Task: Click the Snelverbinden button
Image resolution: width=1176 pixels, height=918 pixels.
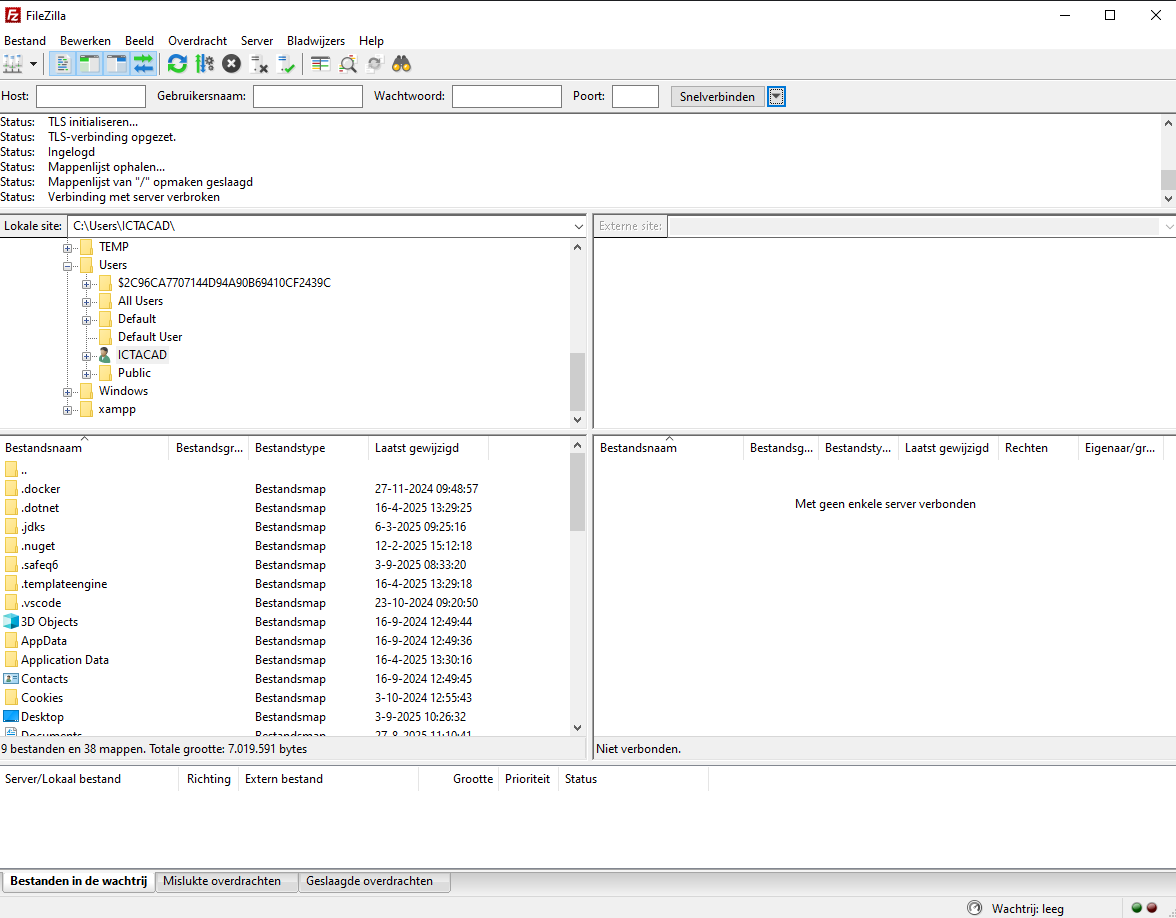Action: (717, 97)
